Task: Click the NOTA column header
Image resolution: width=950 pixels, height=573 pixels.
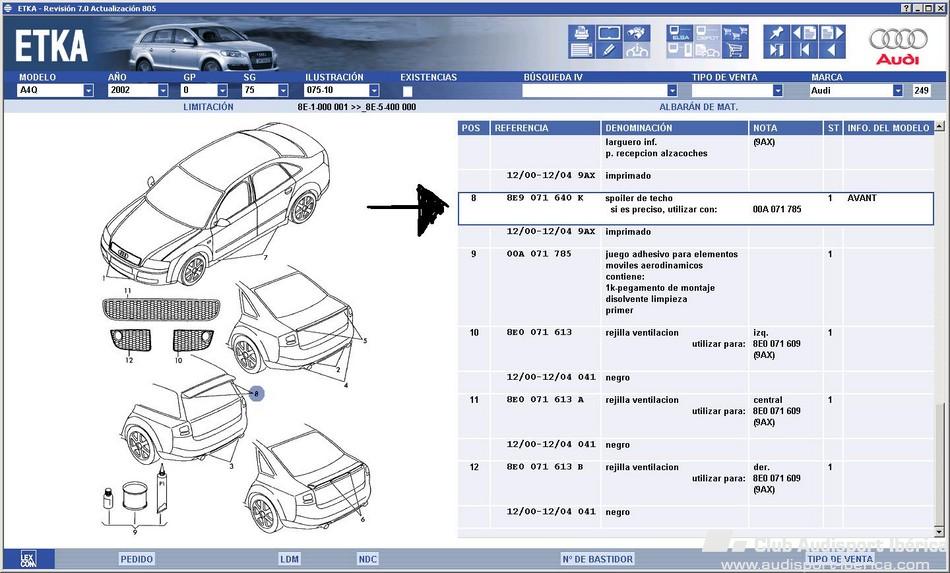Action: click(785, 128)
